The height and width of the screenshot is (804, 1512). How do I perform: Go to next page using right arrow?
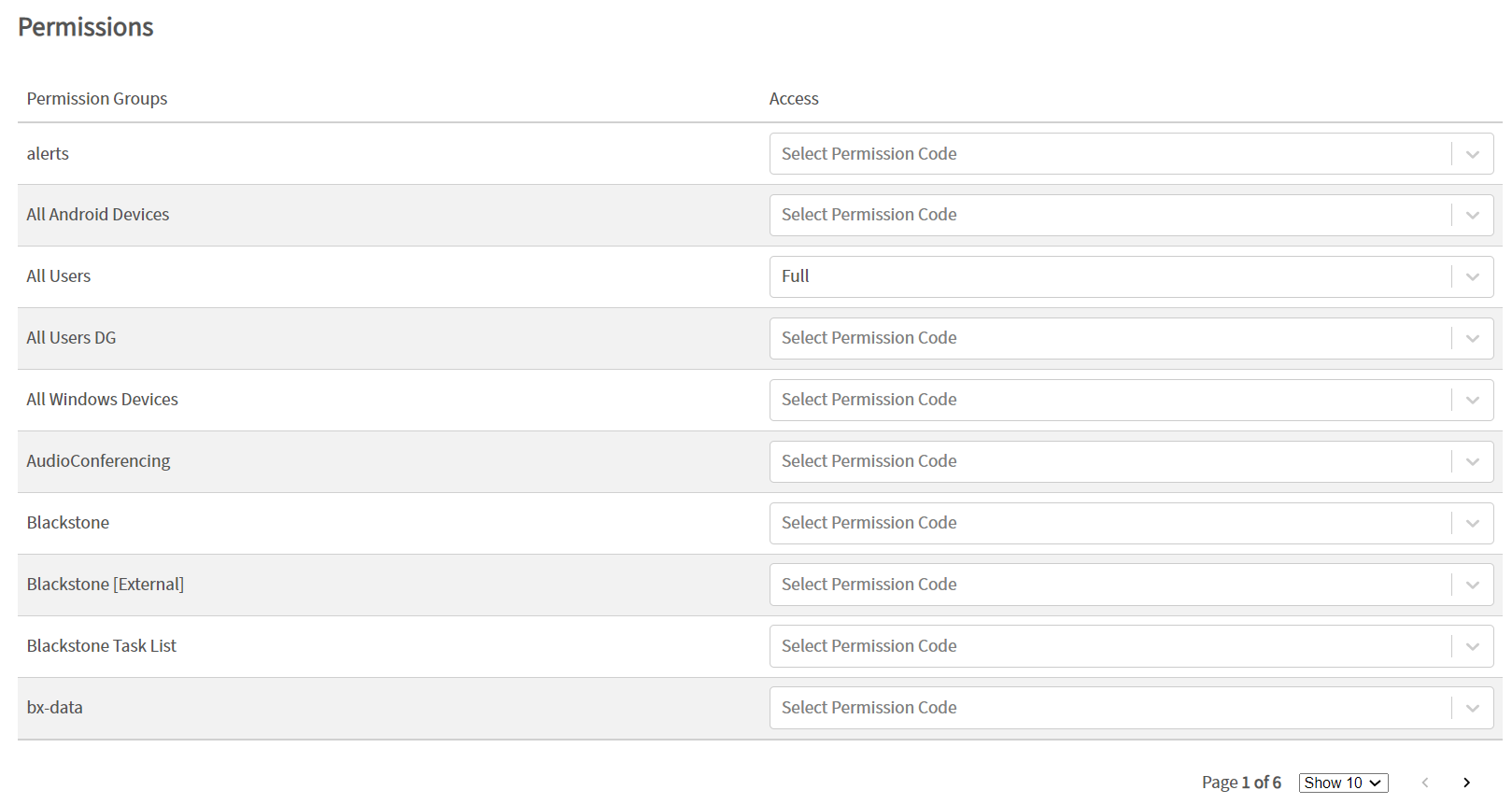(1466, 783)
